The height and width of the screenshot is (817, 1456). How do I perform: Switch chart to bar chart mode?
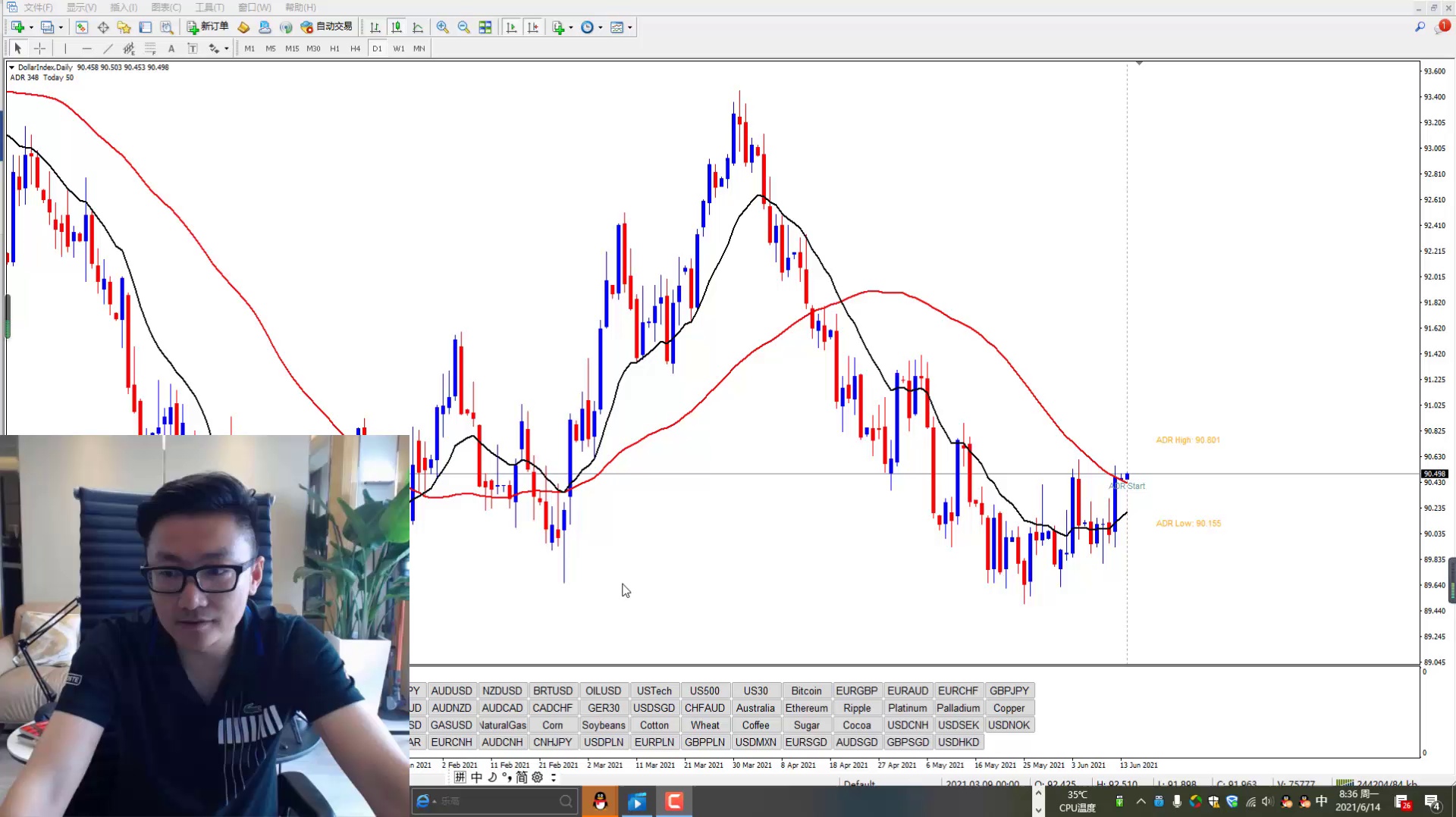pyautogui.click(x=375, y=27)
